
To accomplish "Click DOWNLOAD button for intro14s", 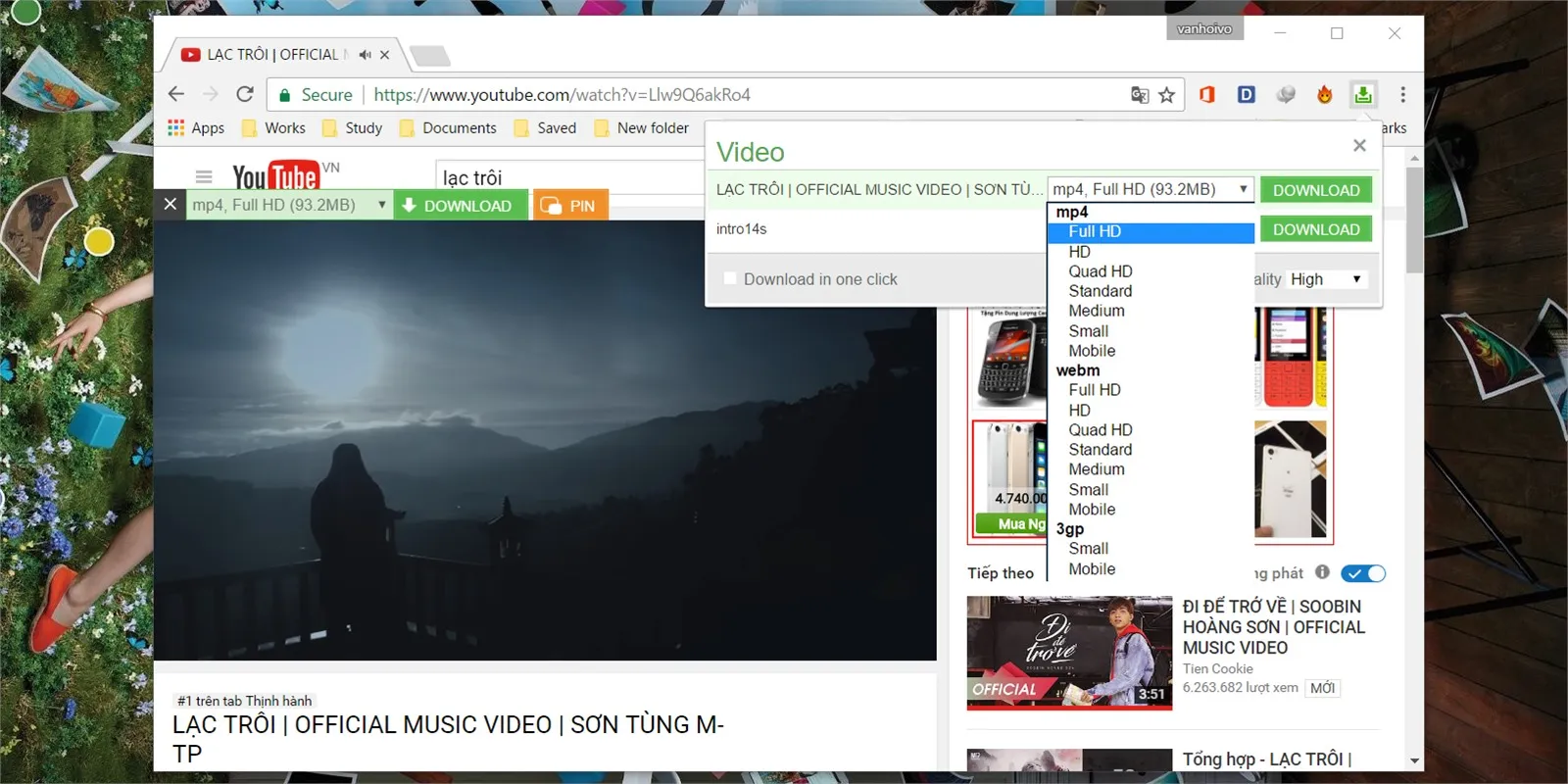I will pos(1316,229).
